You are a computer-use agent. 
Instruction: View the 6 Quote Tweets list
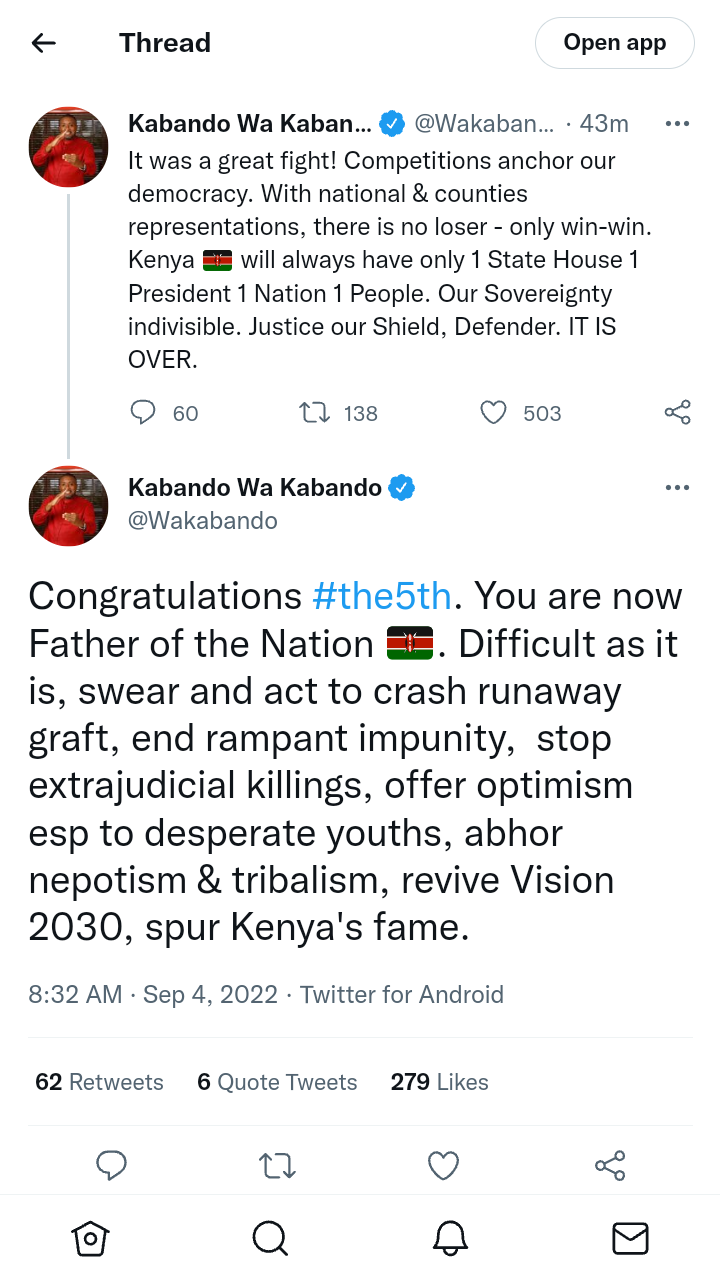(277, 1082)
